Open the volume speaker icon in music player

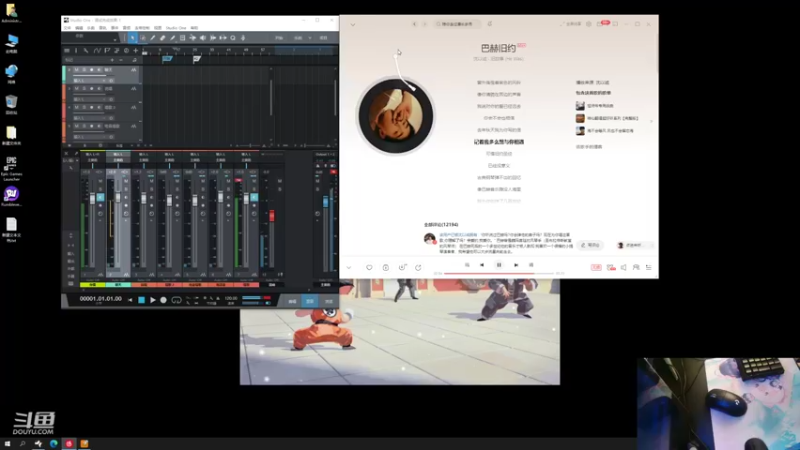coord(623,267)
